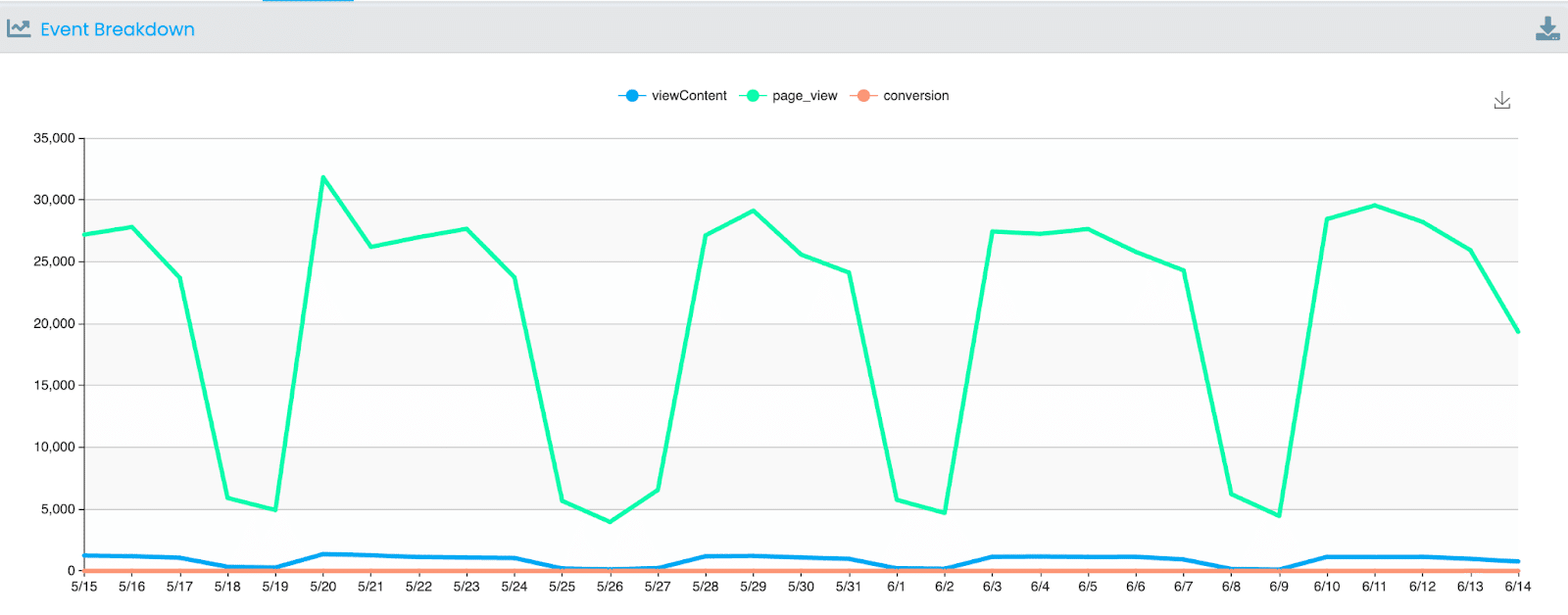Select the page_view peak on 5/20
This screenshot has height=615, width=1568.
(x=323, y=177)
